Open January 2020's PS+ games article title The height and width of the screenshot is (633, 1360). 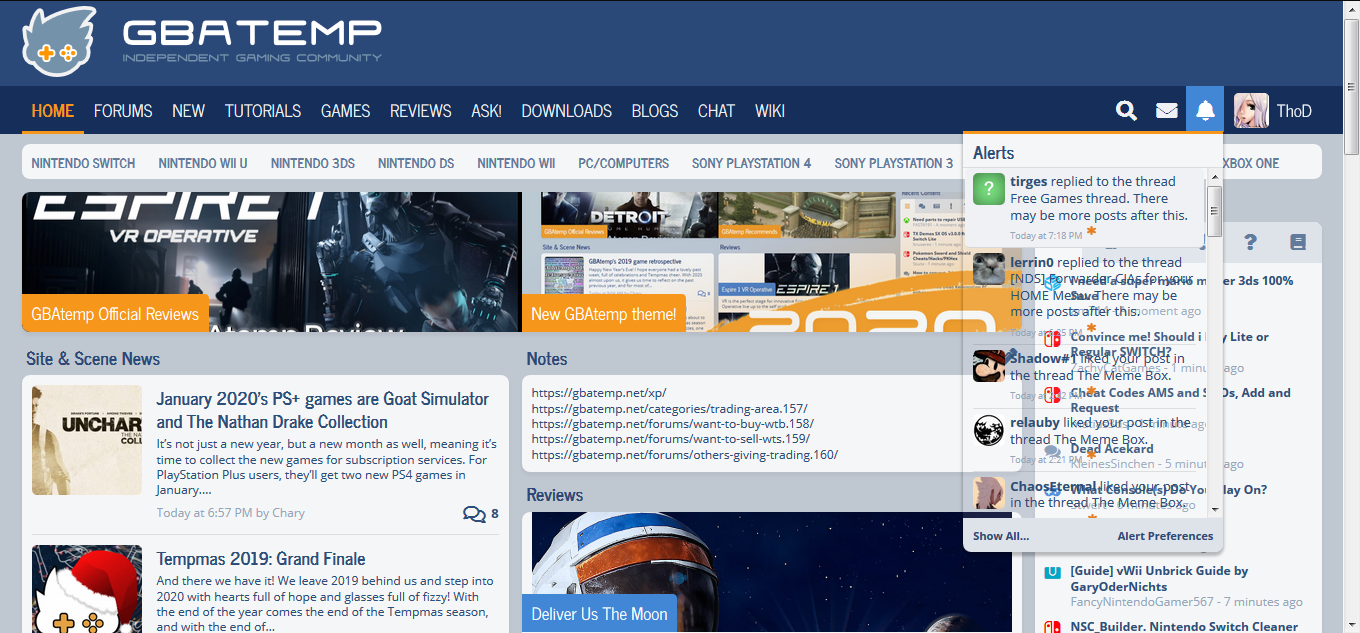pyautogui.click(x=323, y=410)
